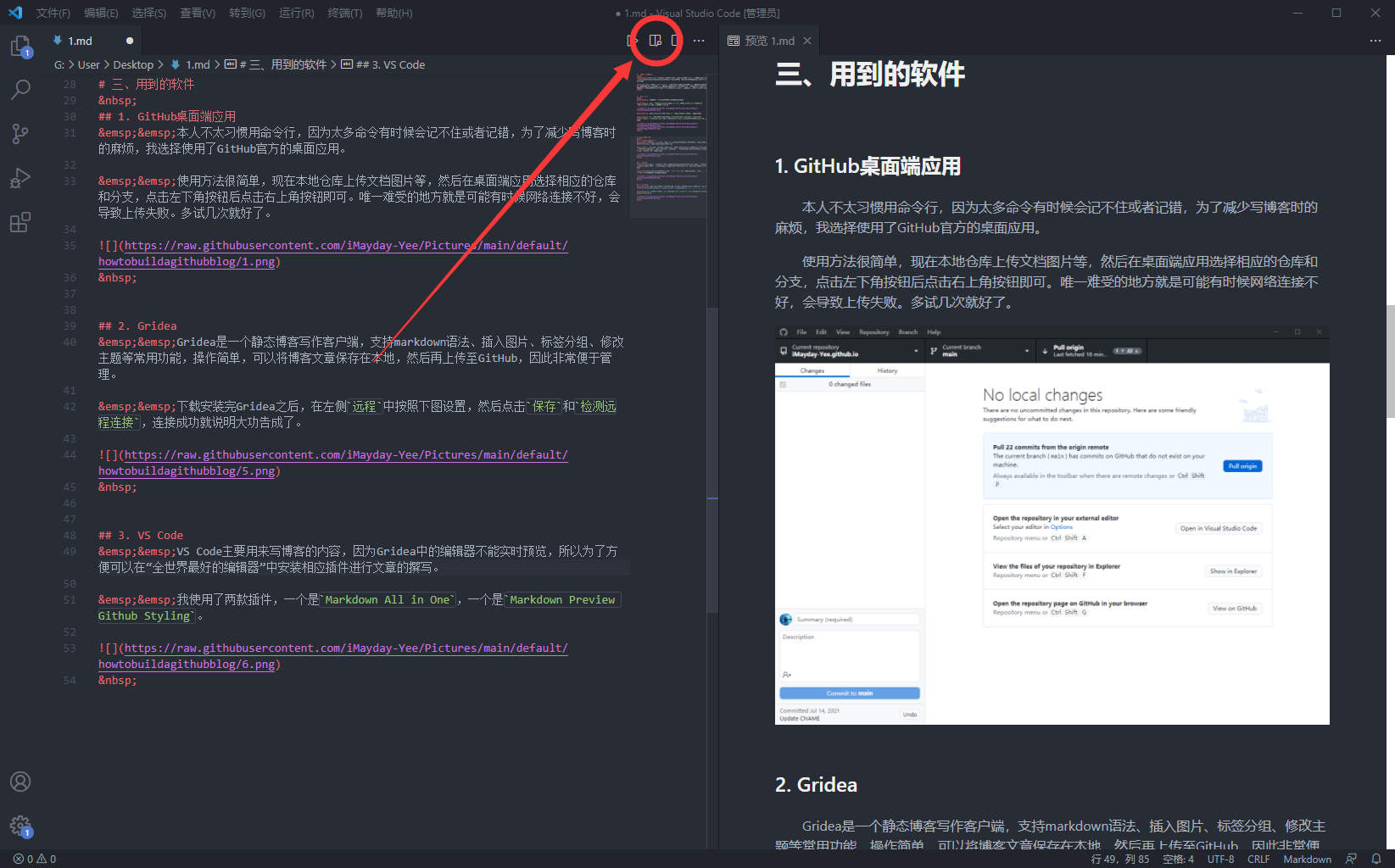Click the errors and warnings status indicator
Image resolution: width=1395 pixels, height=868 pixels.
pyautogui.click(x=35, y=859)
